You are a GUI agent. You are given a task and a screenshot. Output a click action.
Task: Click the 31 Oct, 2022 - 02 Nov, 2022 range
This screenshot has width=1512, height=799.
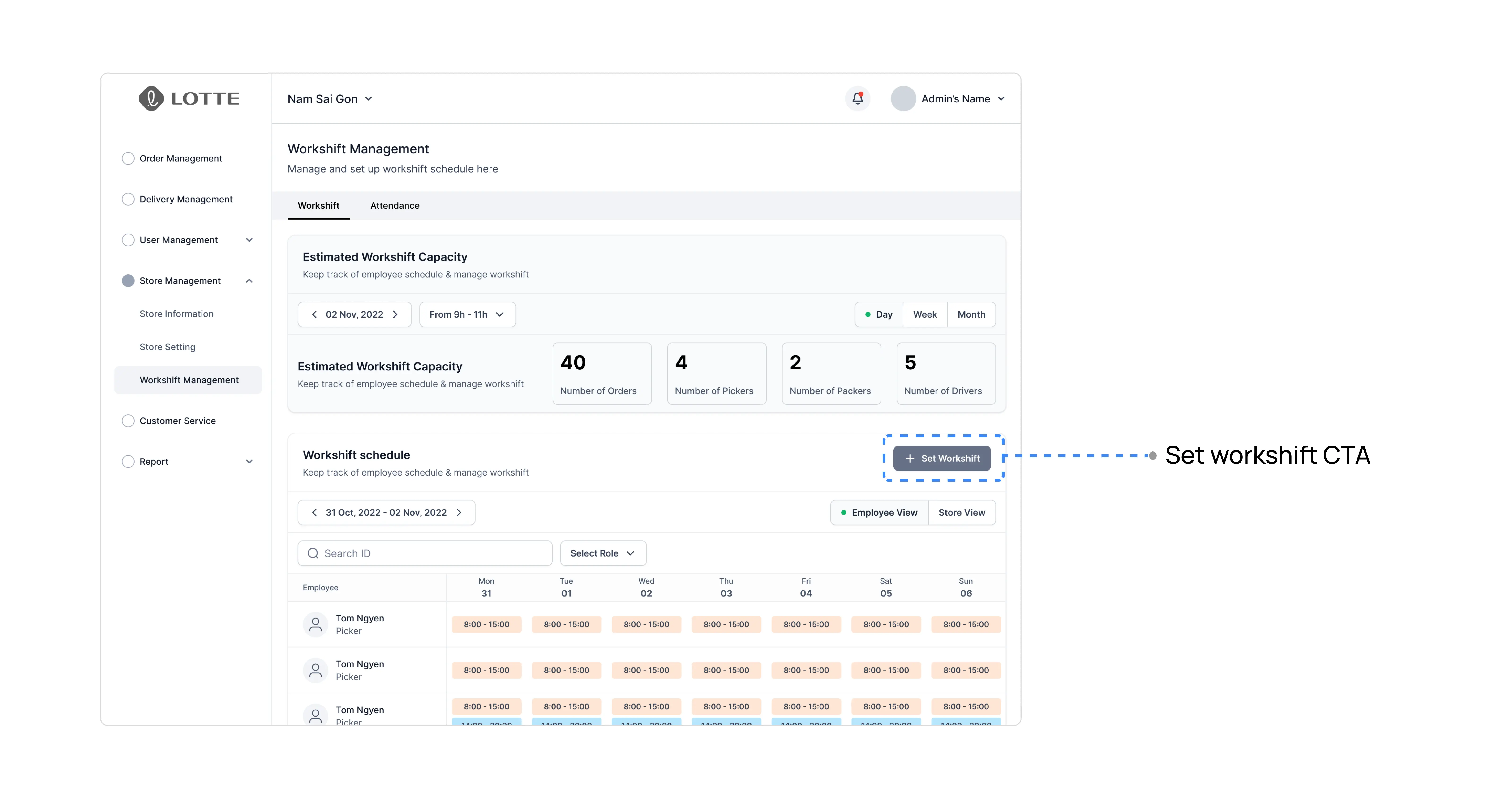(386, 513)
